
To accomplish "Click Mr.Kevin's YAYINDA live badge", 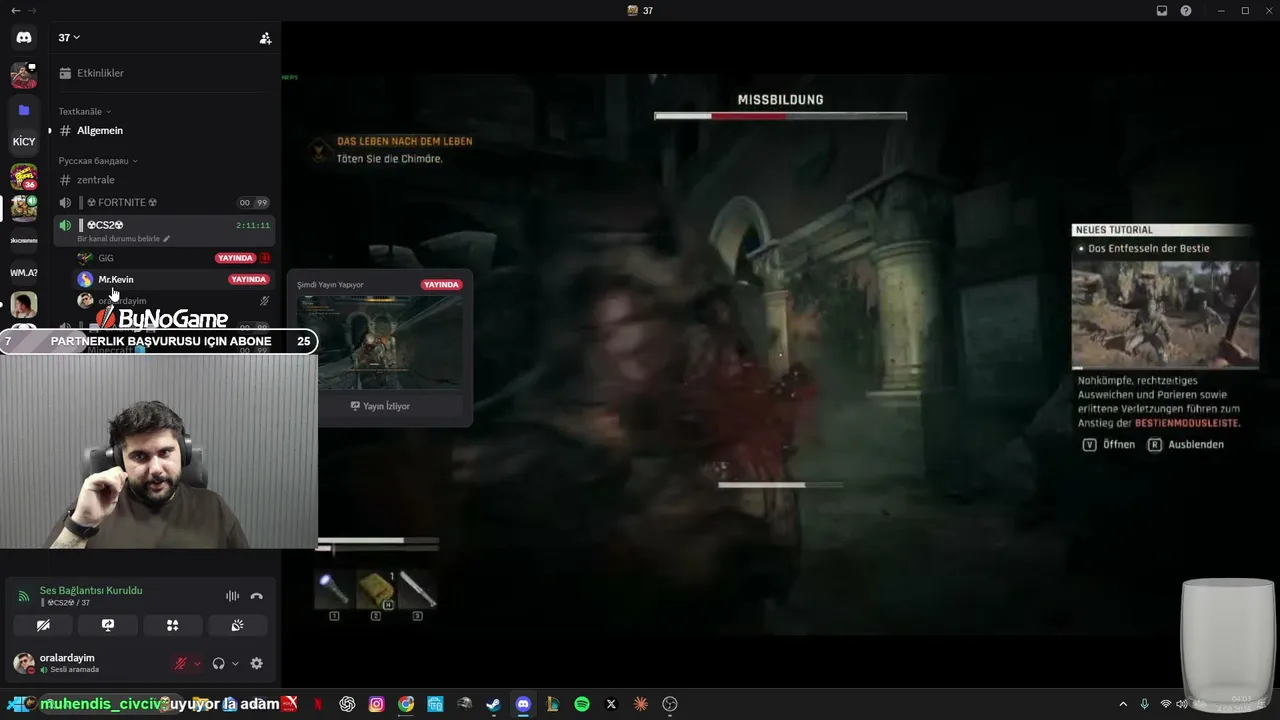I will (x=248, y=280).
